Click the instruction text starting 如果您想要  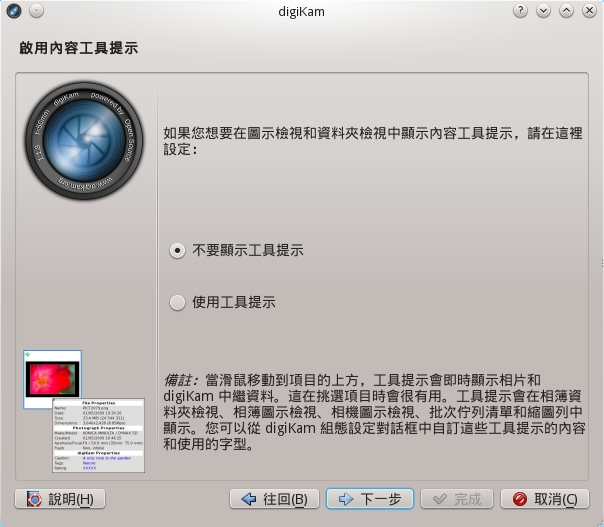coord(373,141)
